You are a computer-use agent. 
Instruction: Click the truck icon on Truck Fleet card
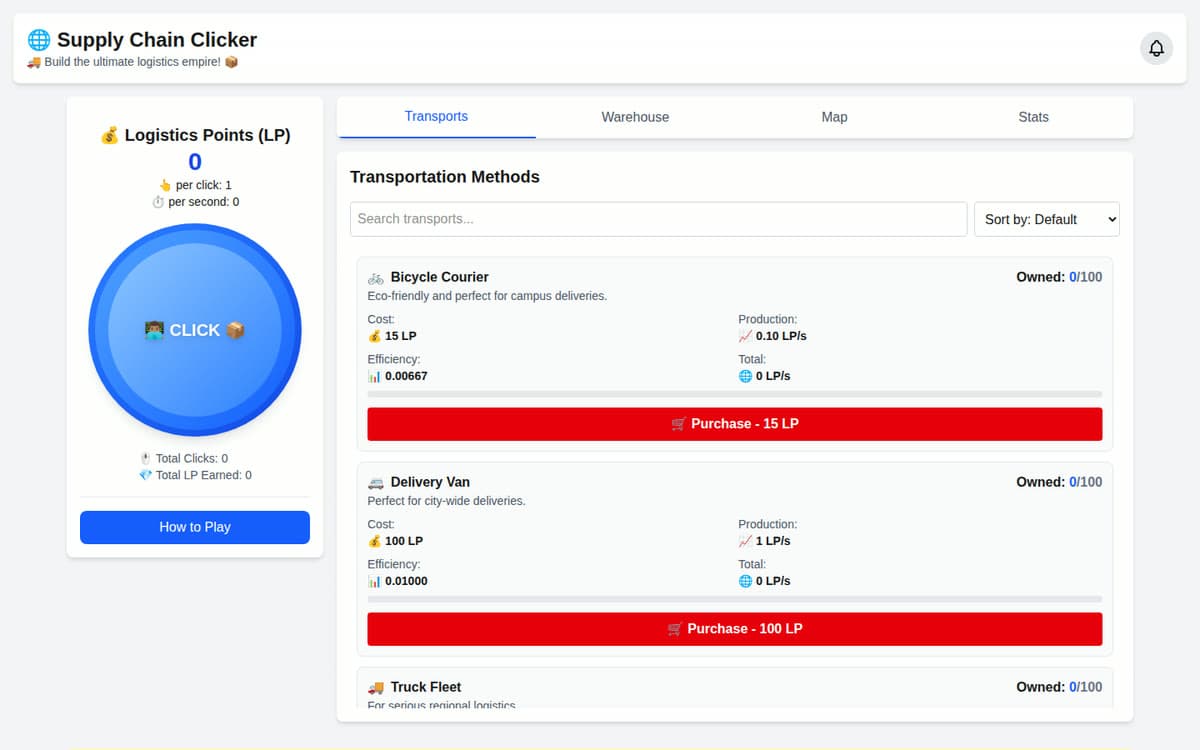(x=376, y=687)
